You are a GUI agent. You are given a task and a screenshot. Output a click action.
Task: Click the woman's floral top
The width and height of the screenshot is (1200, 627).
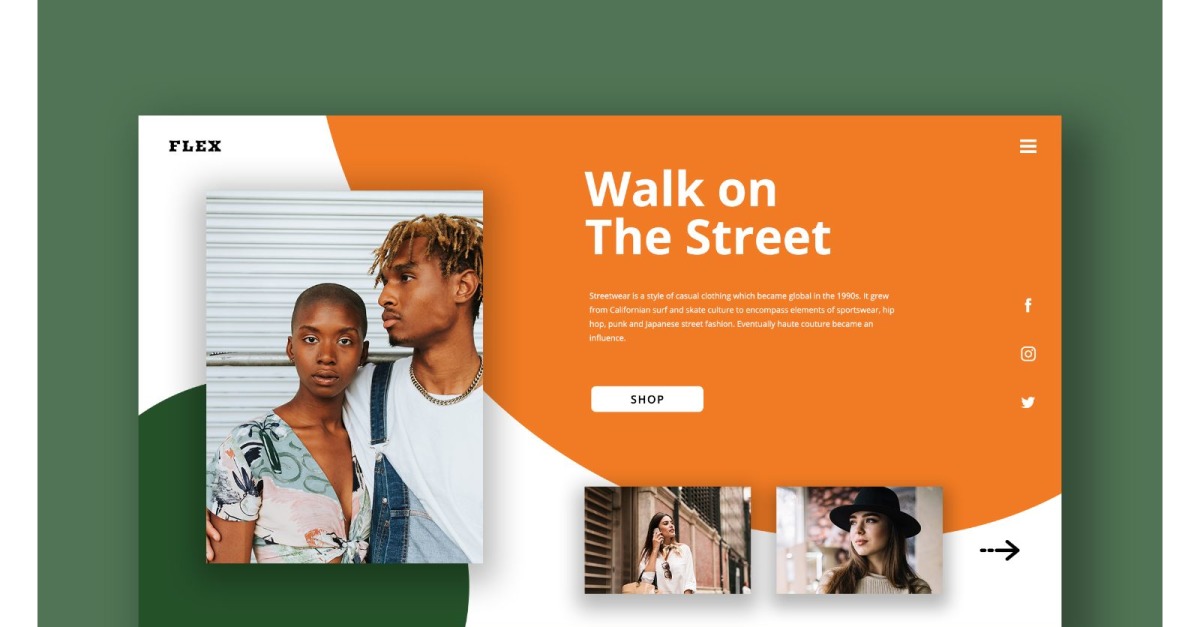[x=290, y=490]
